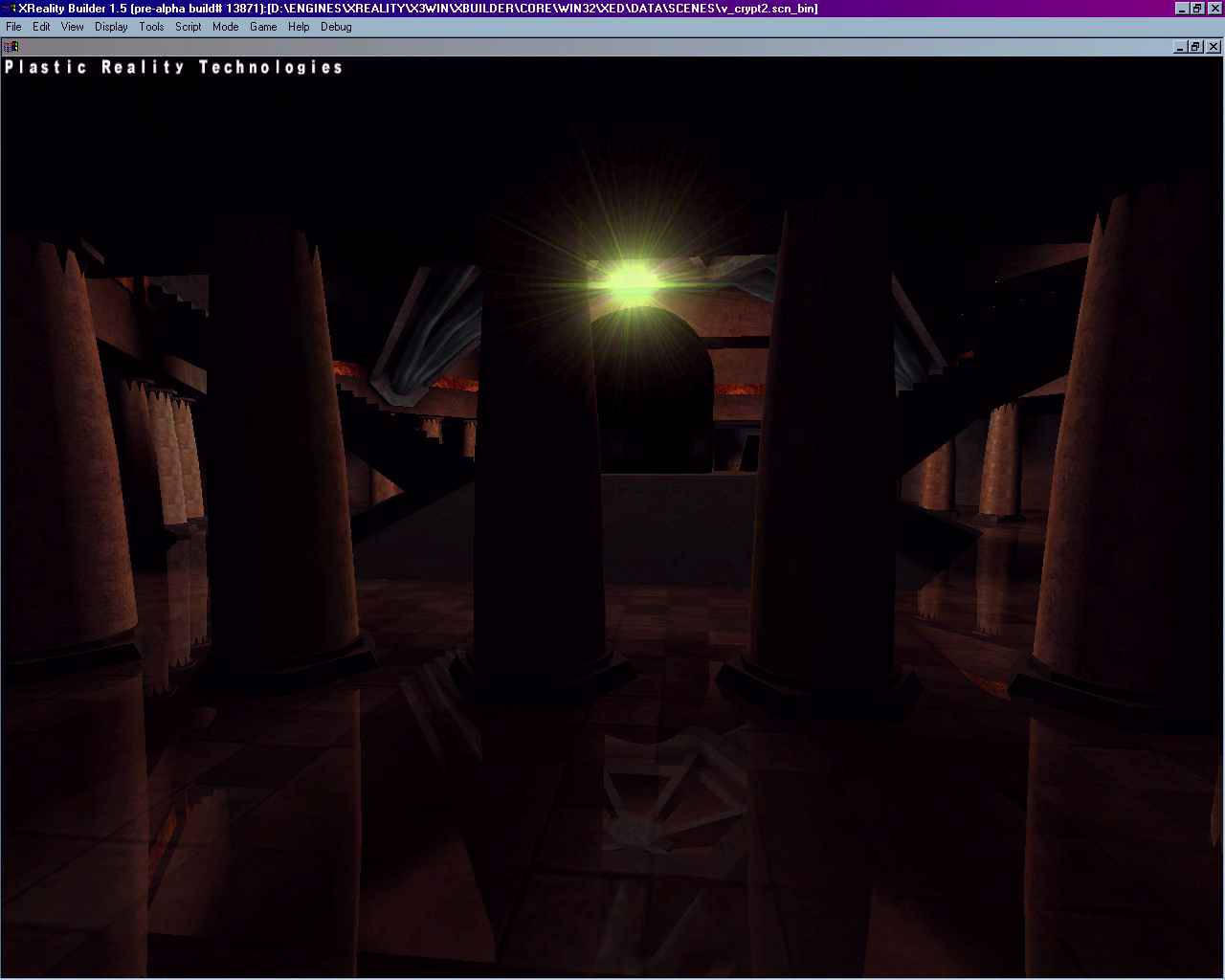Restore down the XReality Builder main window
This screenshot has height=980, width=1225.
[x=1196, y=9]
